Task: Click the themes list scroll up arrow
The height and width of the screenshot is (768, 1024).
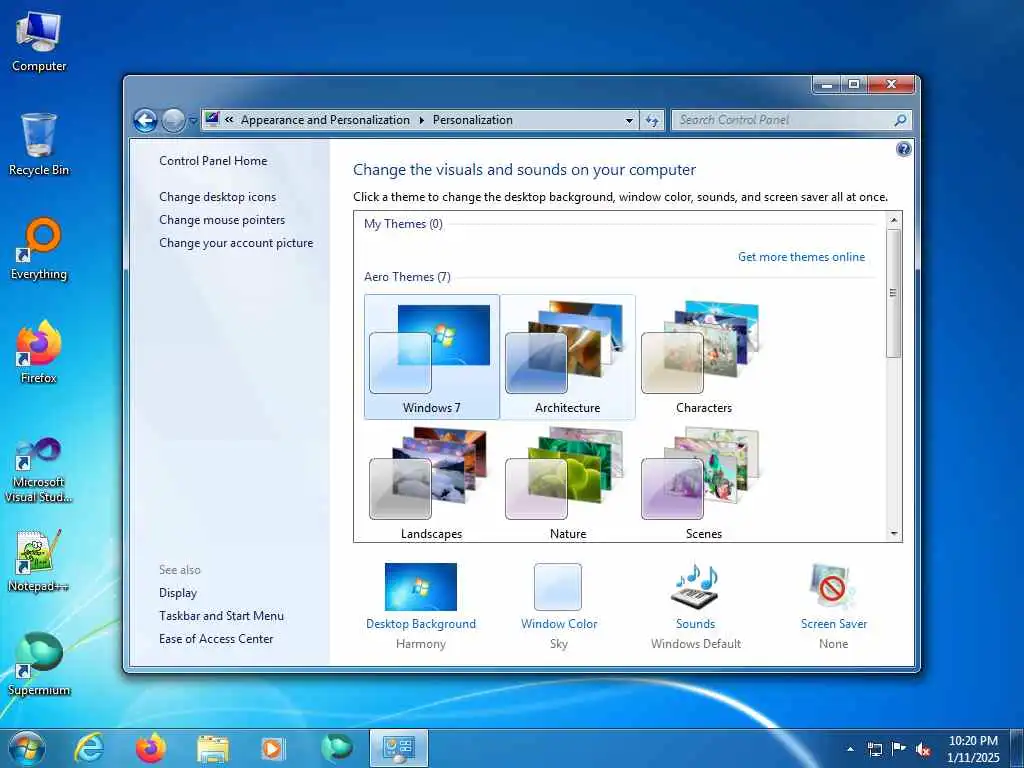Action: [x=894, y=220]
